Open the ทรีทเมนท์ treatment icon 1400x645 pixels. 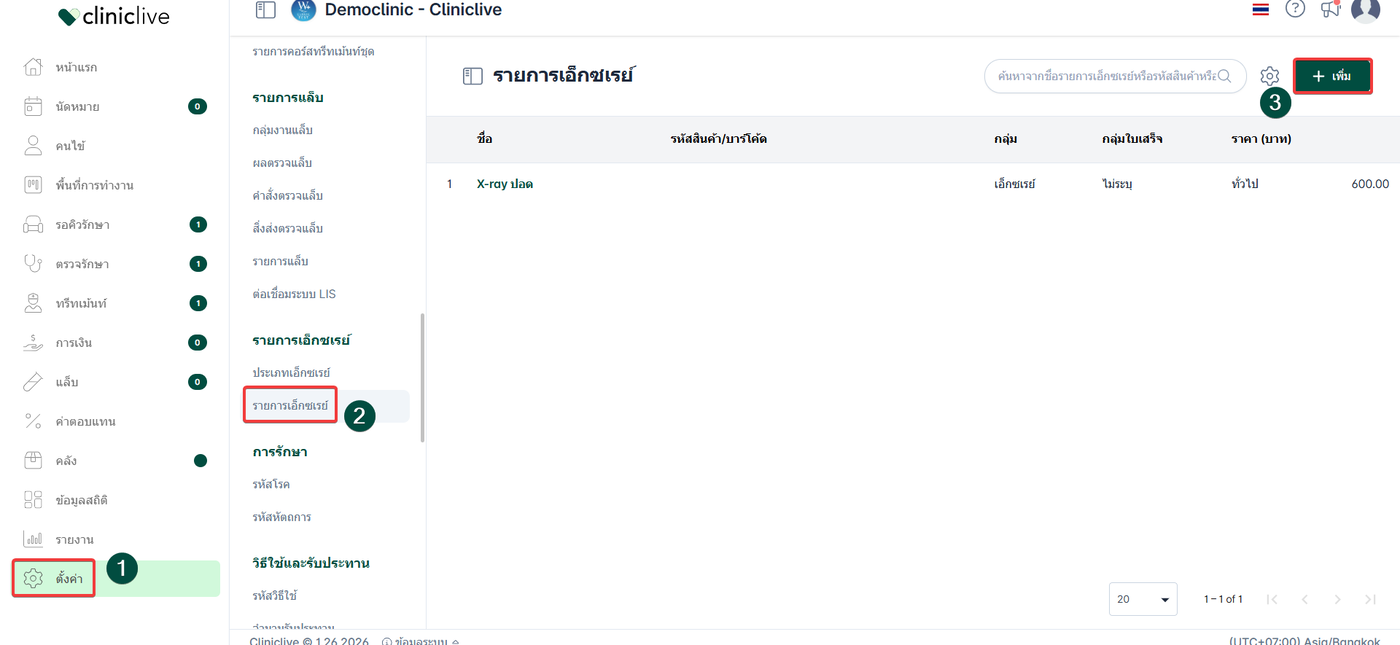coord(33,303)
